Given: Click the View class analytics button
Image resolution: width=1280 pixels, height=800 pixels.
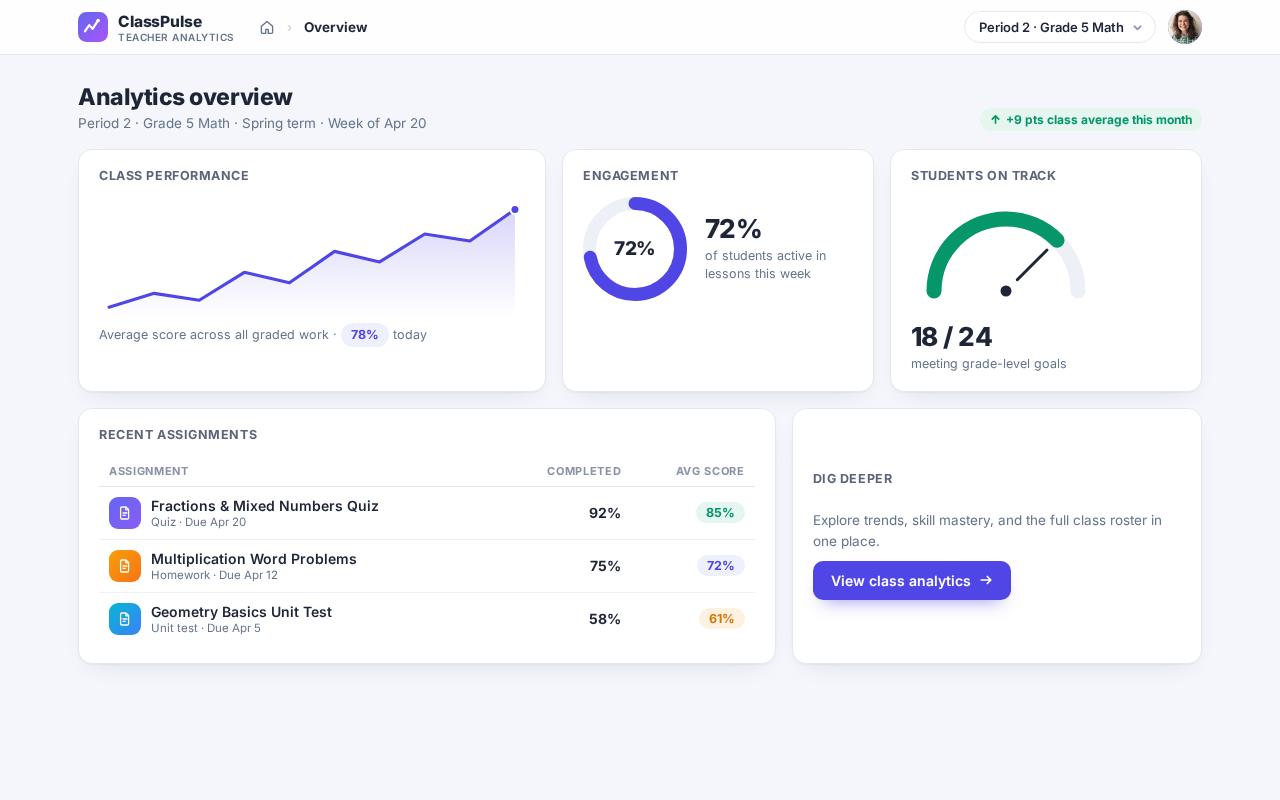Looking at the screenshot, I should (912, 580).
